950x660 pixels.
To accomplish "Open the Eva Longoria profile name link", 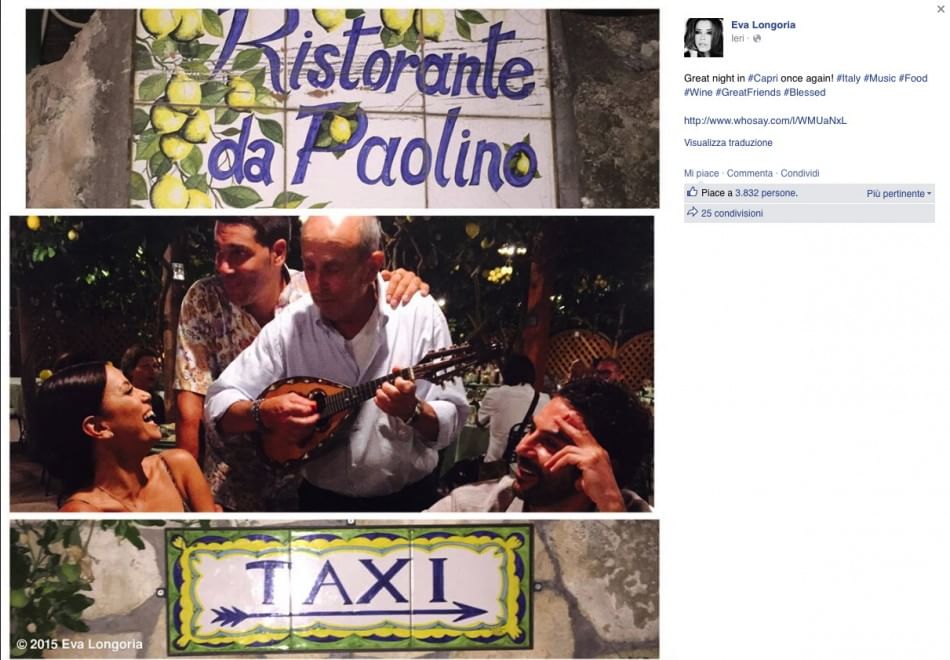I will coord(763,25).
